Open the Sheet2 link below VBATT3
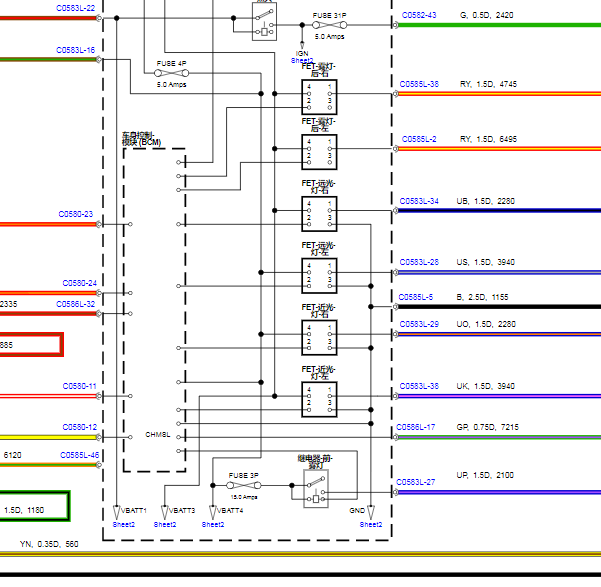This screenshot has width=601, height=587. click(x=165, y=525)
